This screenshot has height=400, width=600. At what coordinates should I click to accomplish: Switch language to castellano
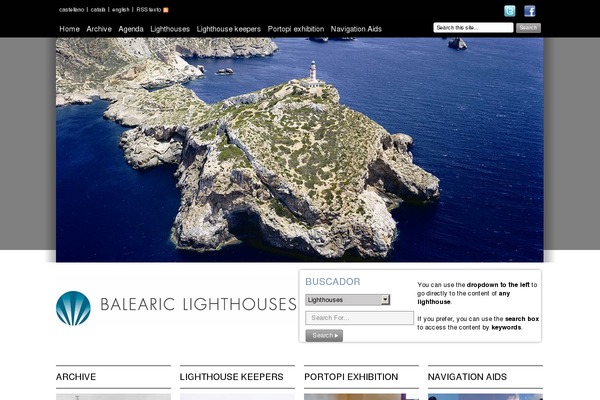[x=72, y=10]
